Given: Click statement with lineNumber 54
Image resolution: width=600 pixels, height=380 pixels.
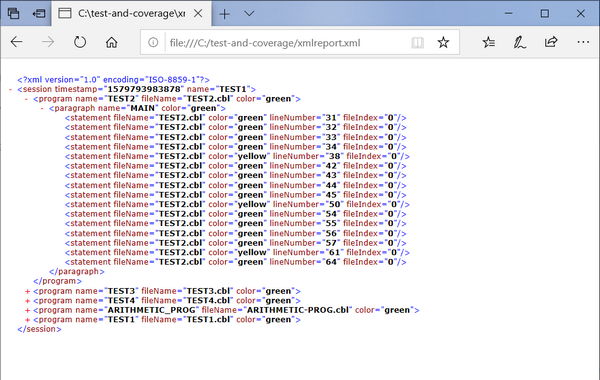Looking at the screenshot, I should tap(235, 214).
